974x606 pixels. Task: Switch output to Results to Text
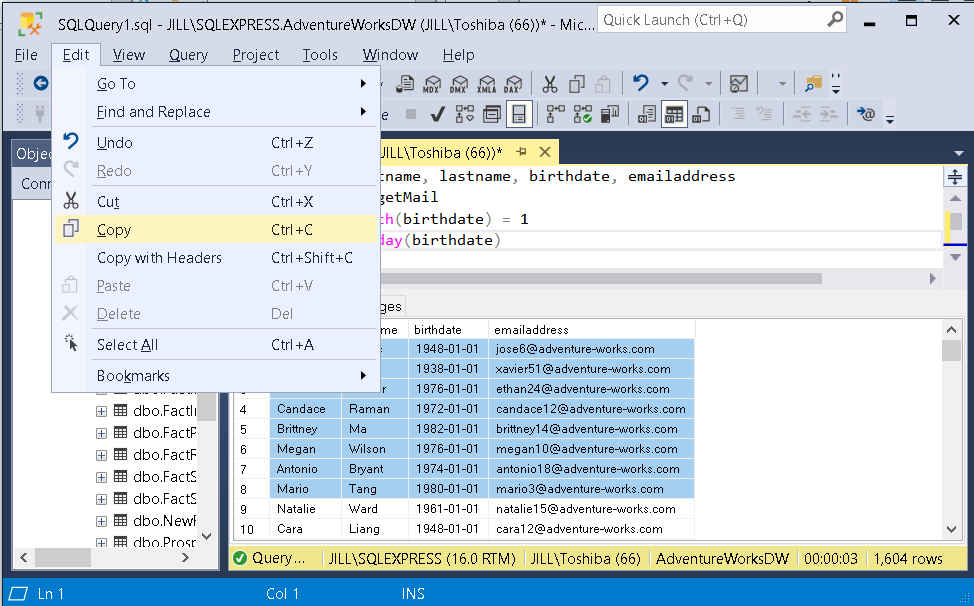point(647,114)
